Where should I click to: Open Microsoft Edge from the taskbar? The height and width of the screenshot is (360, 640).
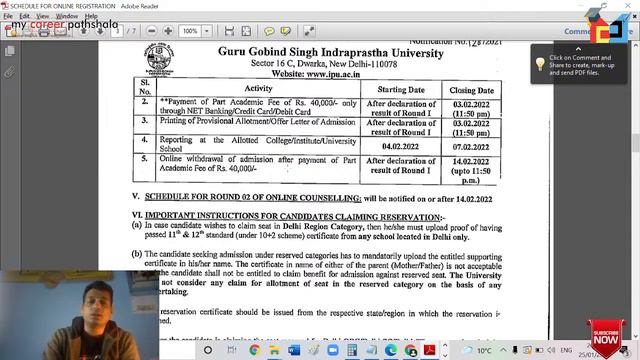tap(391, 350)
